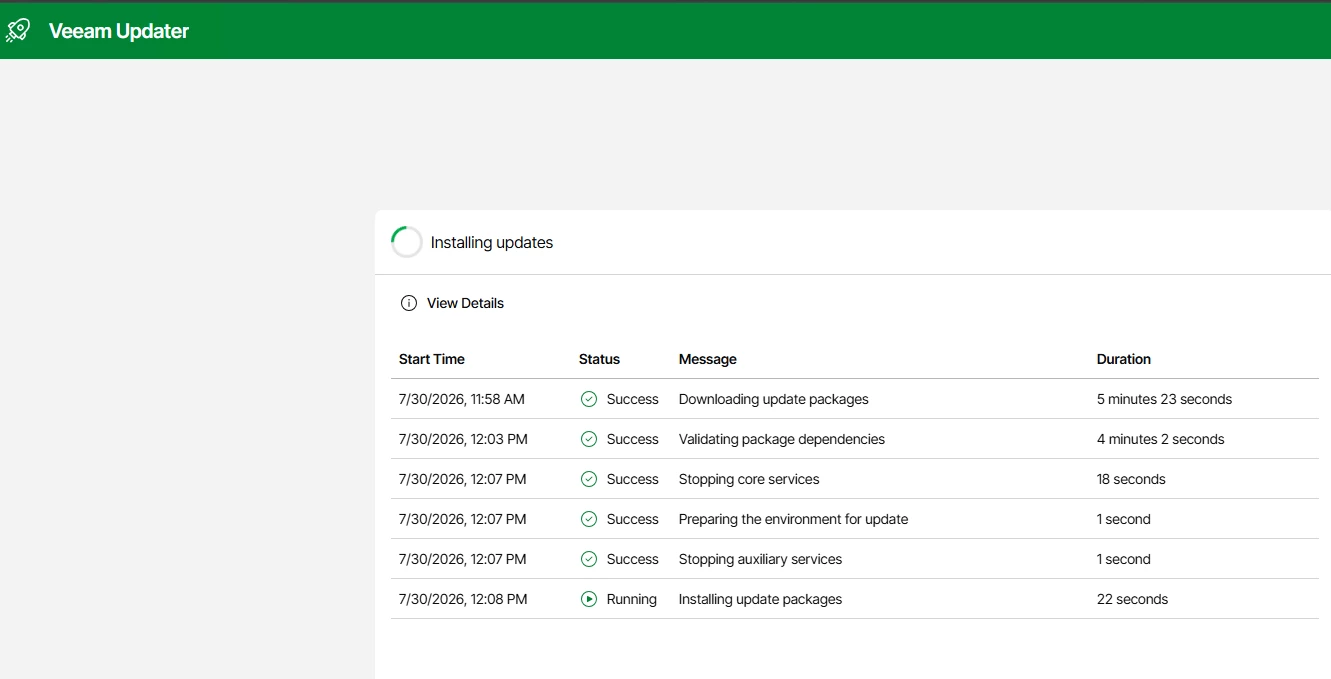Click the Message column header
1331x679 pixels.
[x=708, y=359]
